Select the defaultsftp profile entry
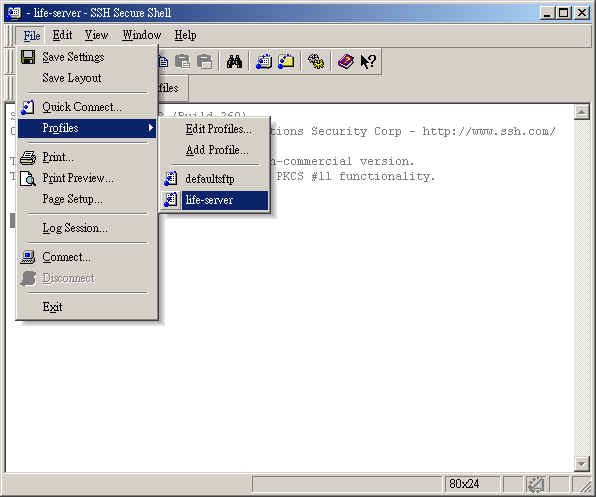This screenshot has height=497, width=596. (215, 179)
